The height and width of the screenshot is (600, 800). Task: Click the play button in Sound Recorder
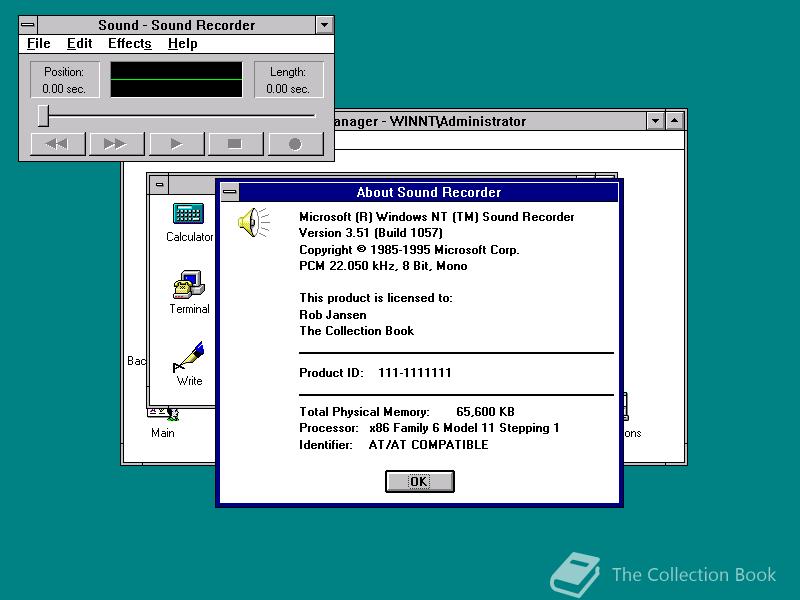click(x=177, y=144)
